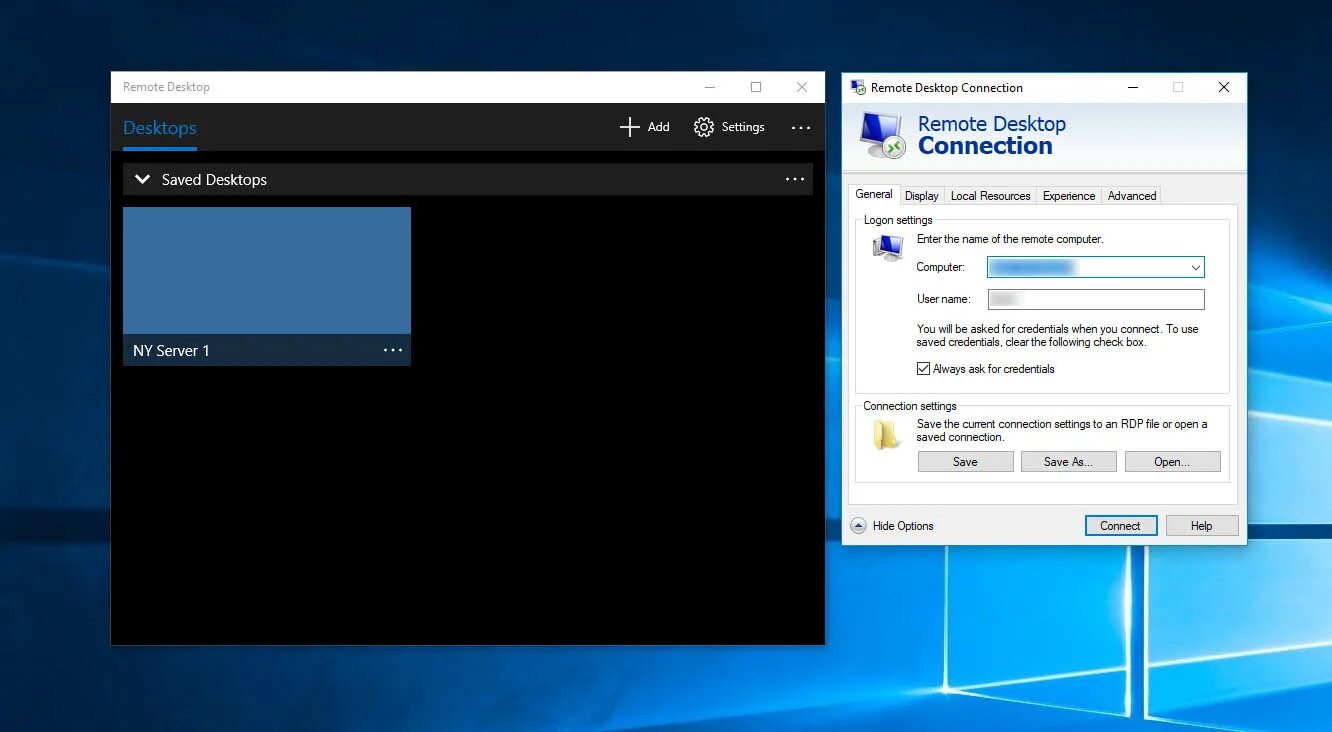Open the NY Server 1 tile ellipsis menu

click(x=393, y=350)
